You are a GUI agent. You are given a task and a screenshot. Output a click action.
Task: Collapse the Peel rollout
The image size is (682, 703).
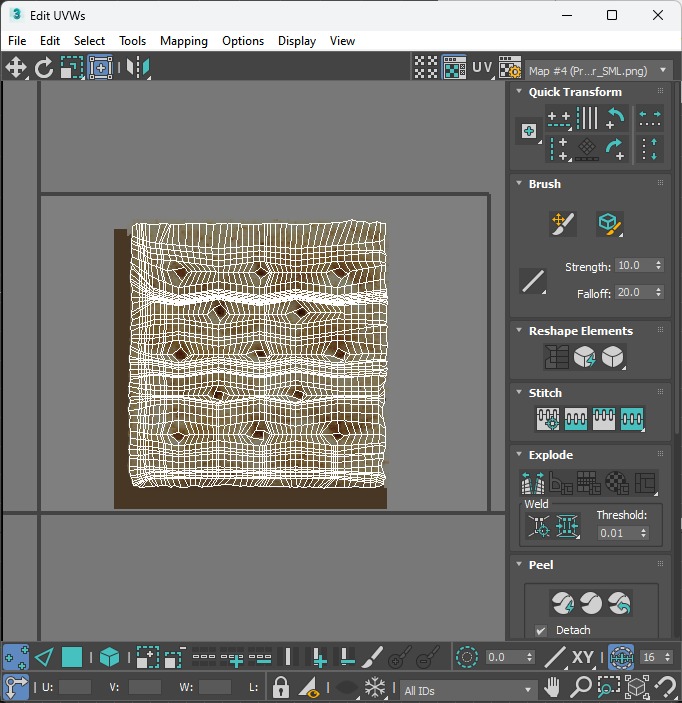(x=519, y=564)
